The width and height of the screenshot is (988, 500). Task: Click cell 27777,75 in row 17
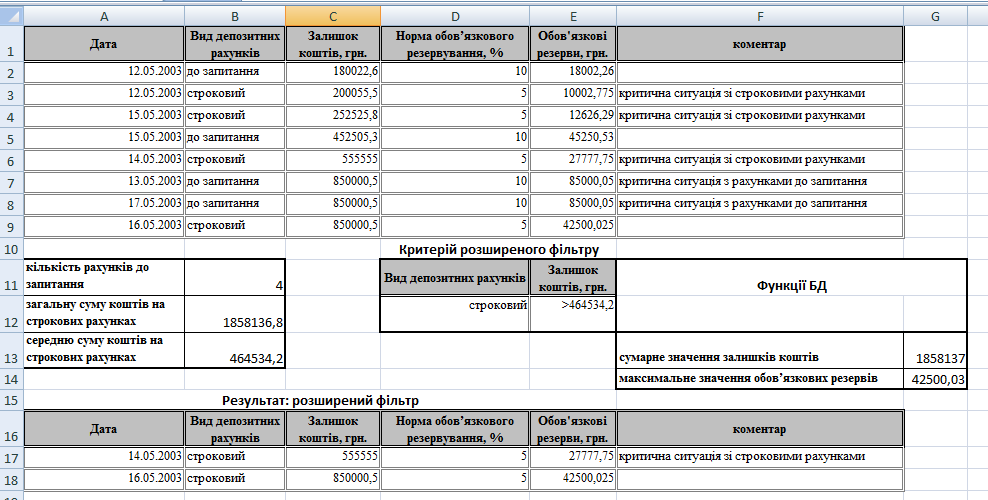(x=573, y=457)
